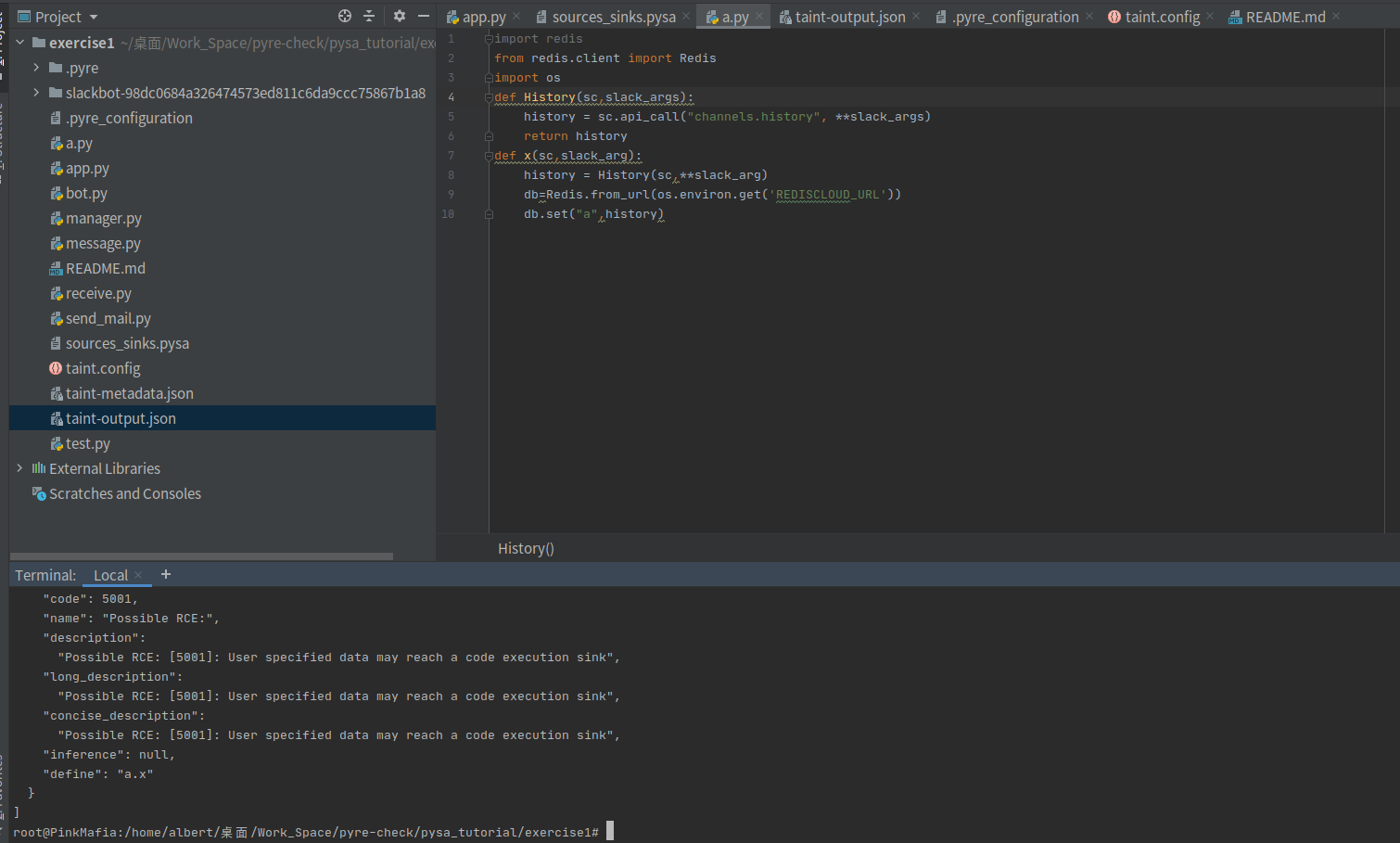Collapse all nodes via collapse icon
1400x843 pixels.
pos(369,16)
